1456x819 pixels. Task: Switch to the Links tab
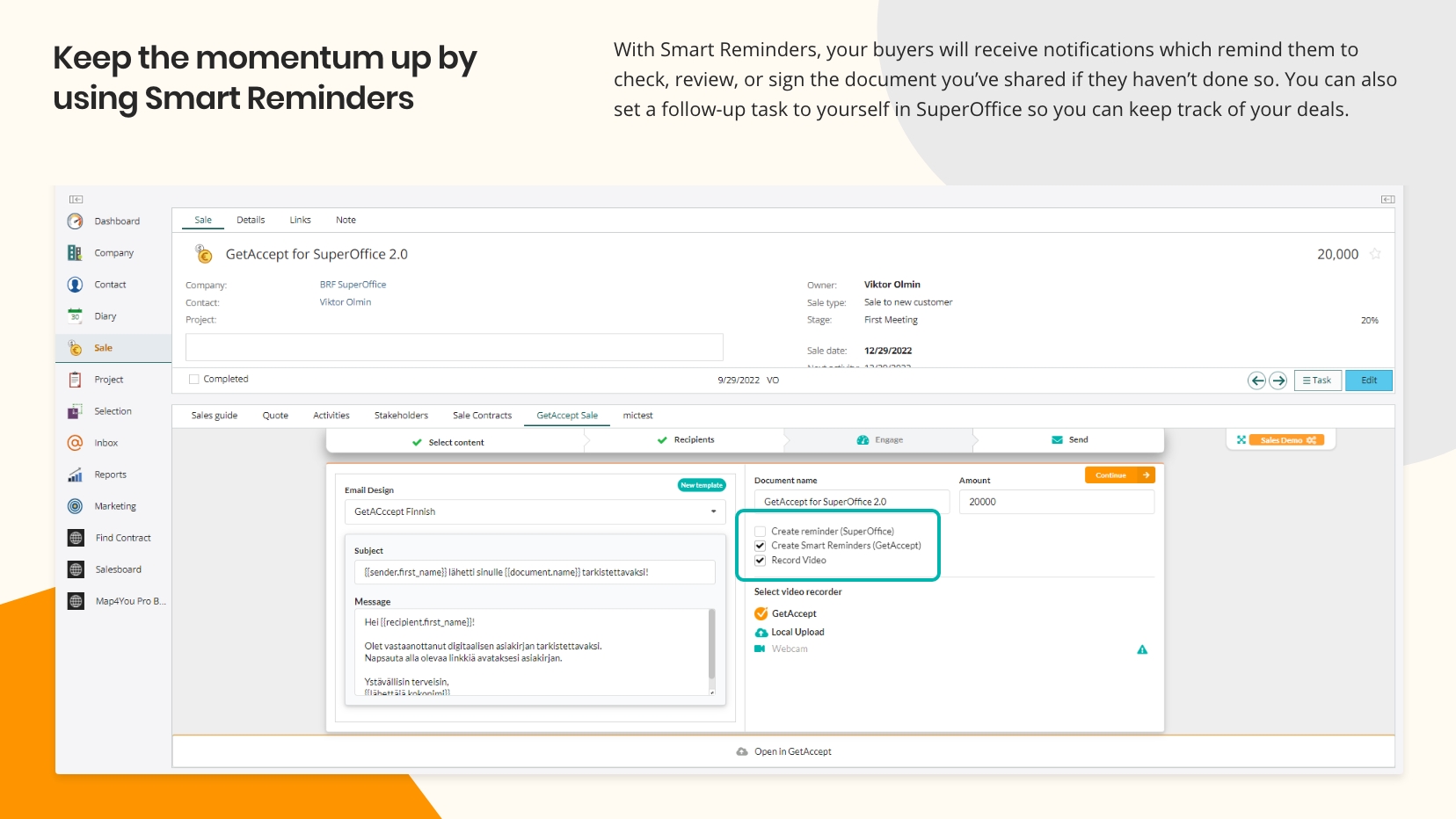[300, 220]
